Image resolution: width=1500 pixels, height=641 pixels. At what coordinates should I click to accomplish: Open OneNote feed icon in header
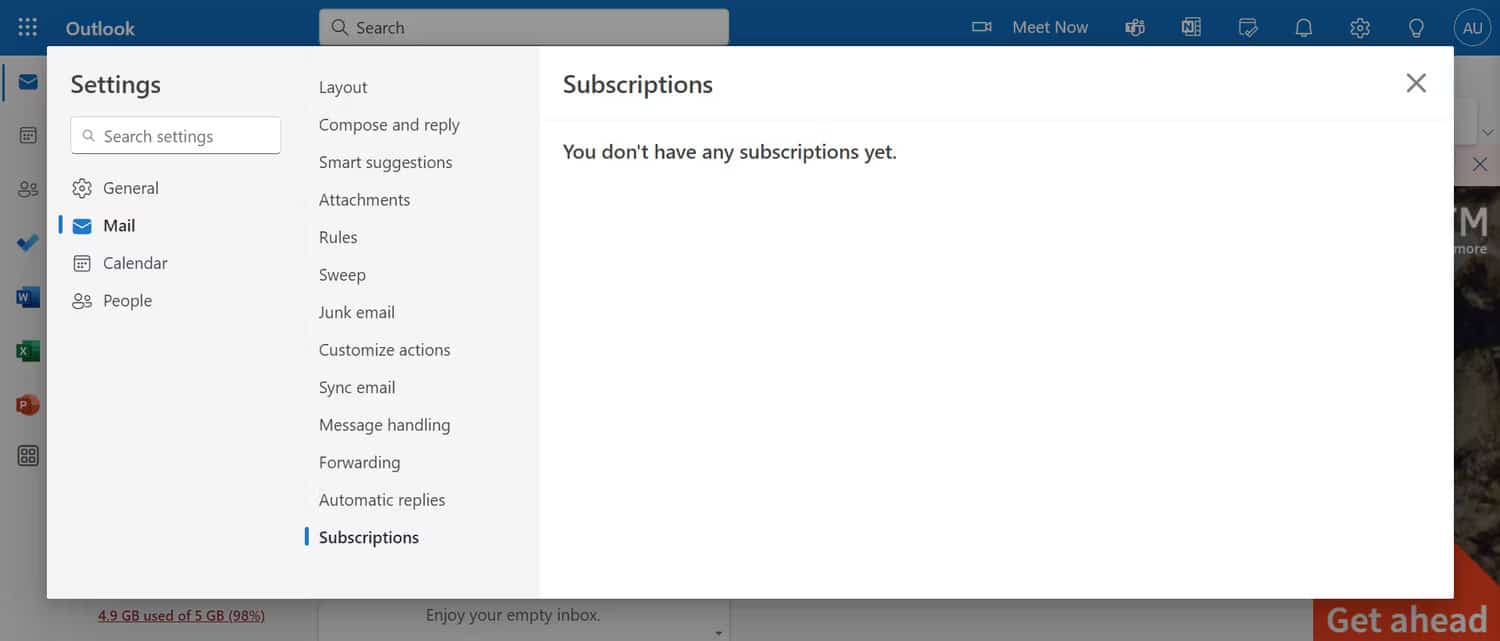pos(1191,27)
